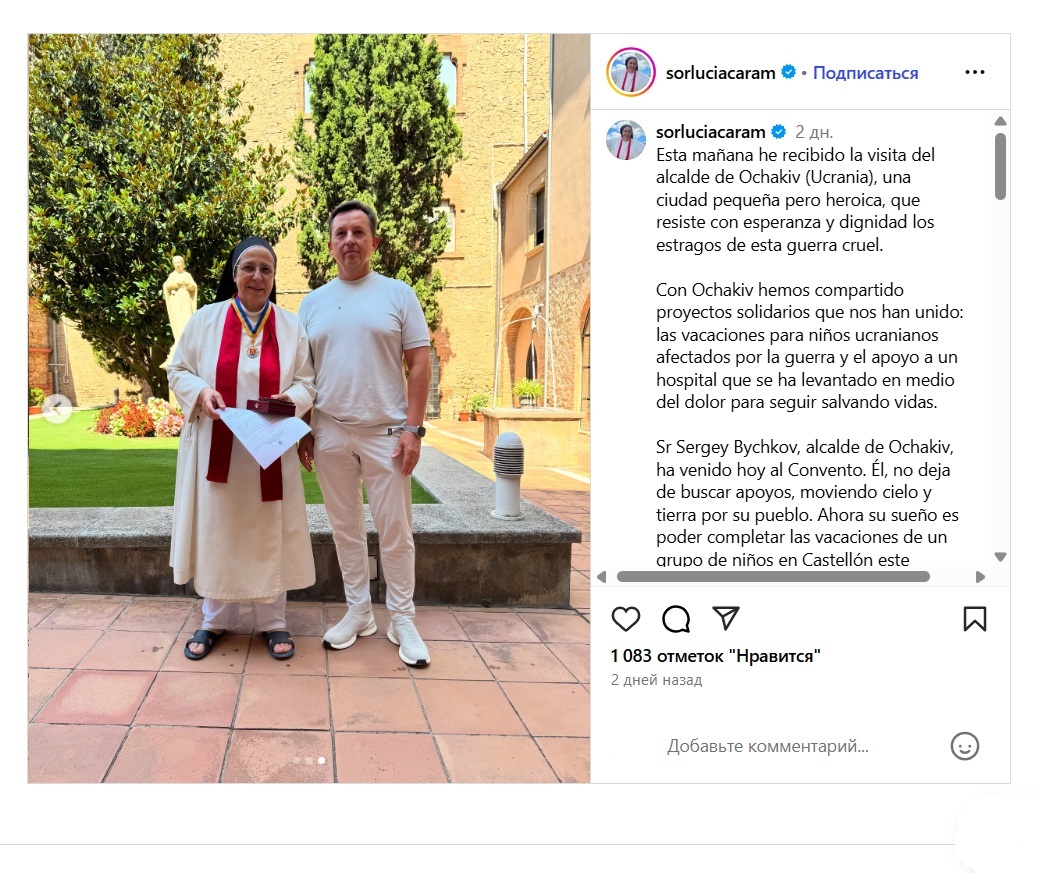Click the 2 дней назад timestamp
The image size is (1038, 873).
656,680
